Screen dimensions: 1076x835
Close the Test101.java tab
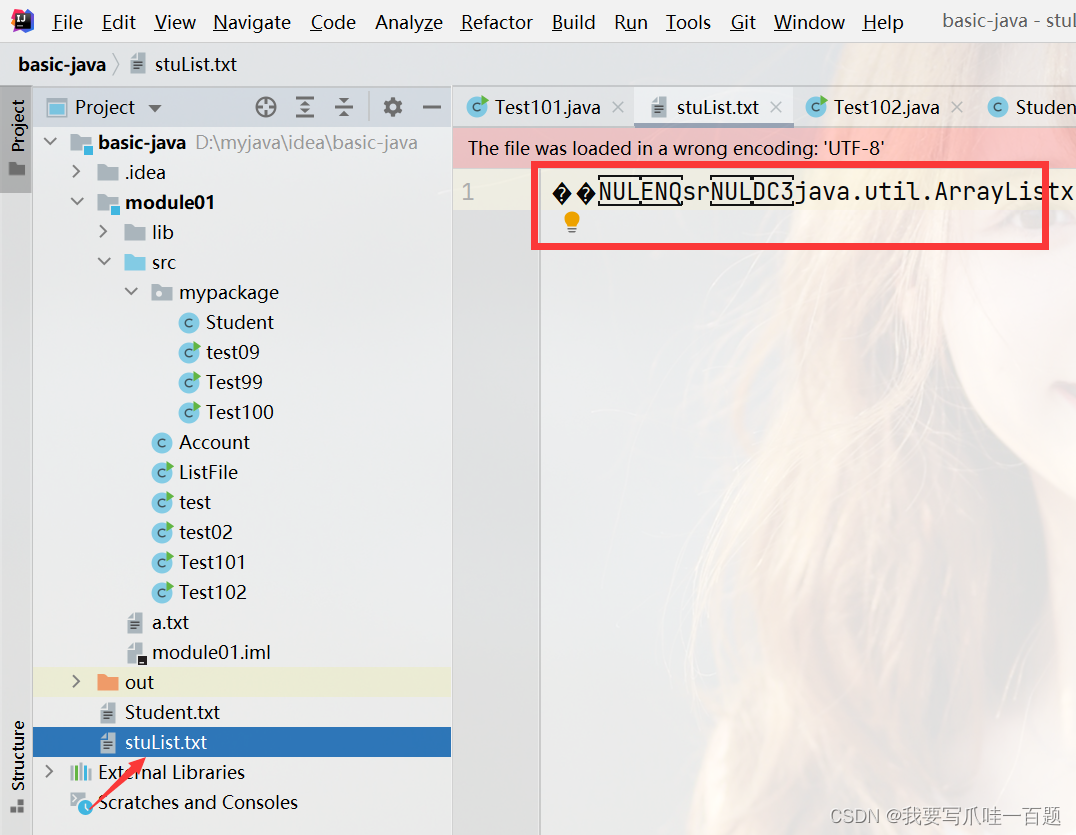click(617, 106)
